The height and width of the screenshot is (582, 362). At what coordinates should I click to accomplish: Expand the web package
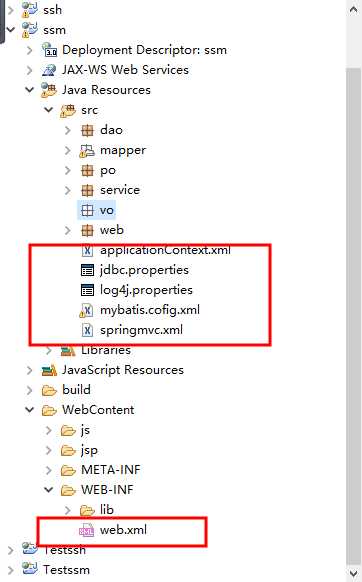pos(68,230)
